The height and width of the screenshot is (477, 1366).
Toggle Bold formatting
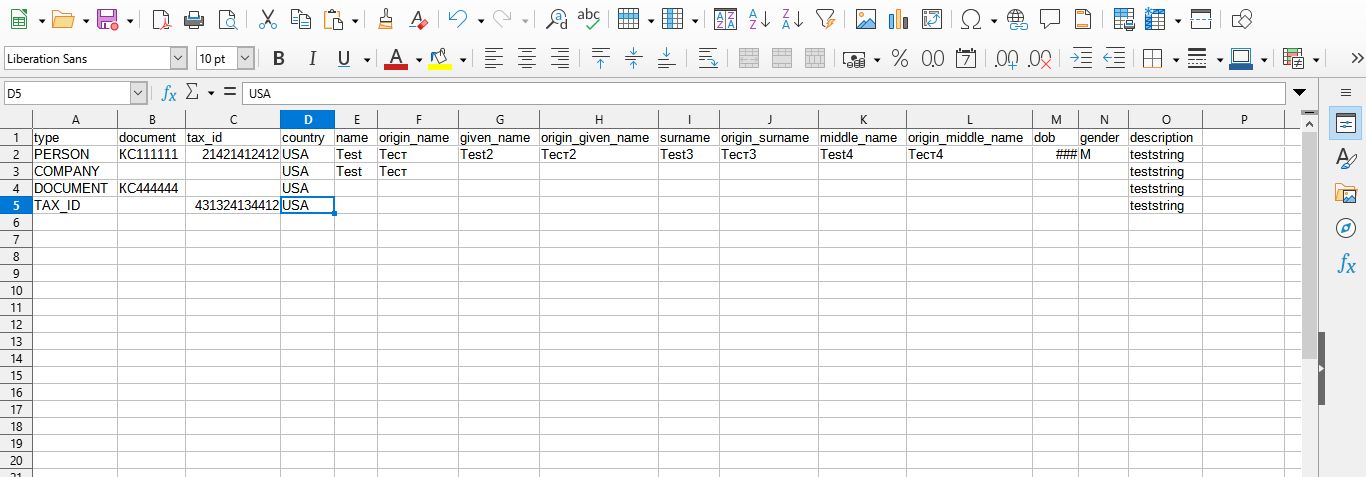[x=278, y=59]
